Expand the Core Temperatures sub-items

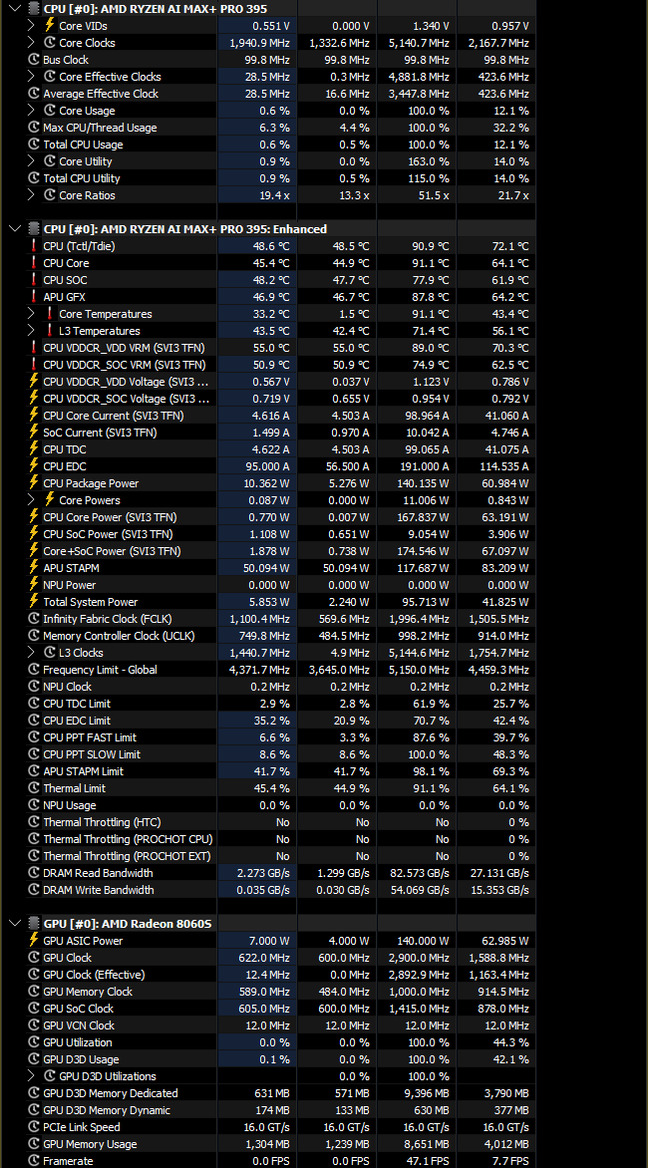[x=31, y=314]
